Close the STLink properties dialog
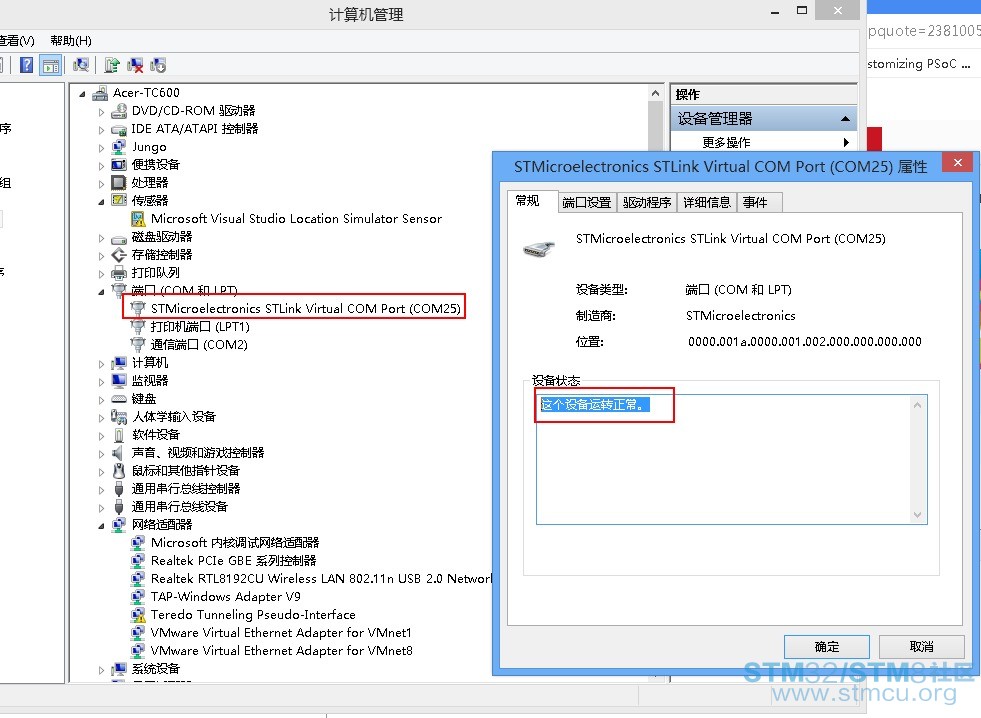The width and height of the screenshot is (981, 718). (957, 163)
